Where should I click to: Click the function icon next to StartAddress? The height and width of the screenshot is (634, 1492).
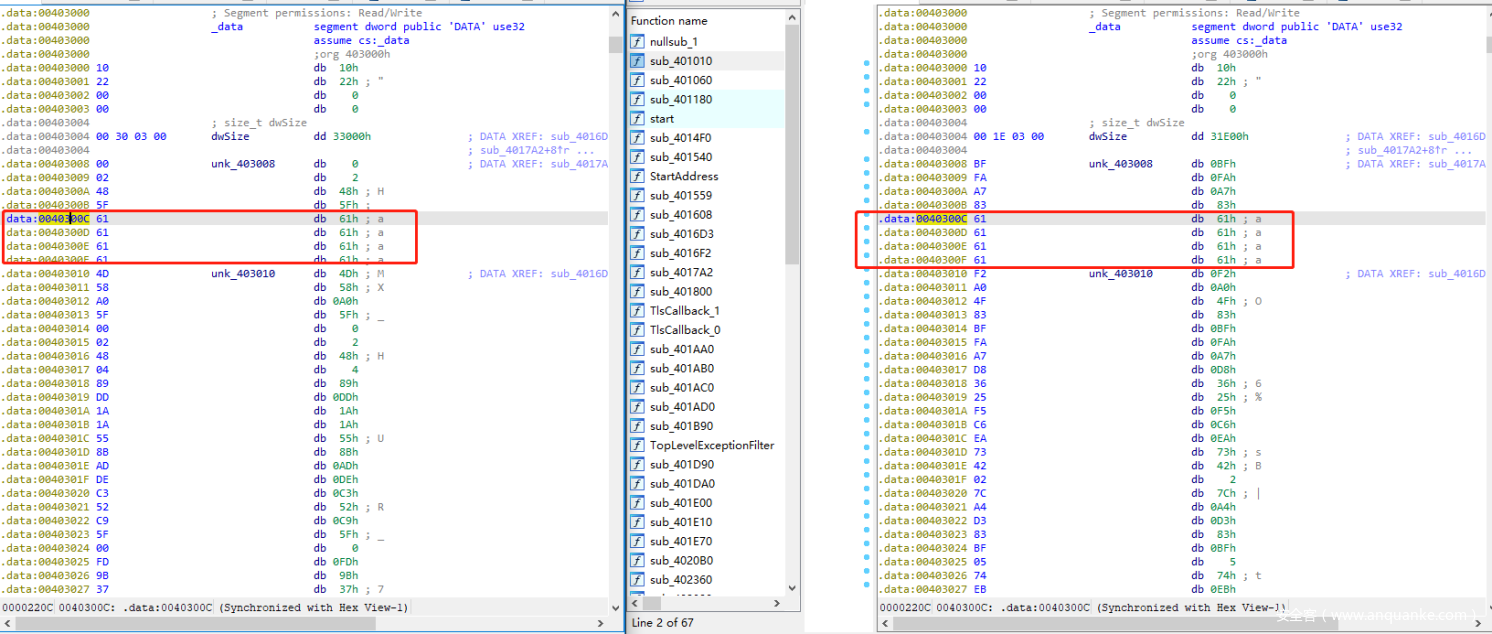638,176
